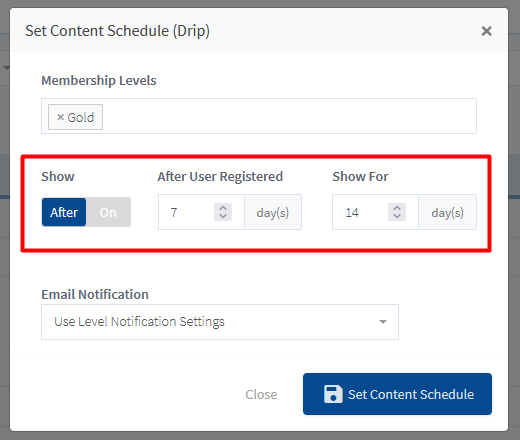Screen dimensions: 520x440
Task: Decrease Show For days value
Action: tap(397, 216)
